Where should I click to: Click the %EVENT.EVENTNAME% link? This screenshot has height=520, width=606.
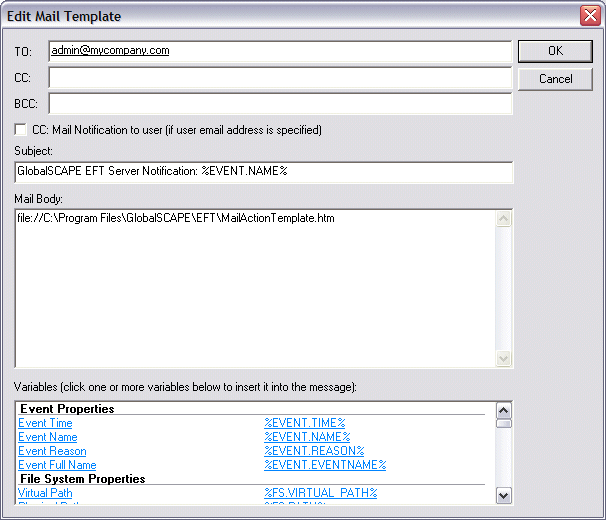[325, 465]
